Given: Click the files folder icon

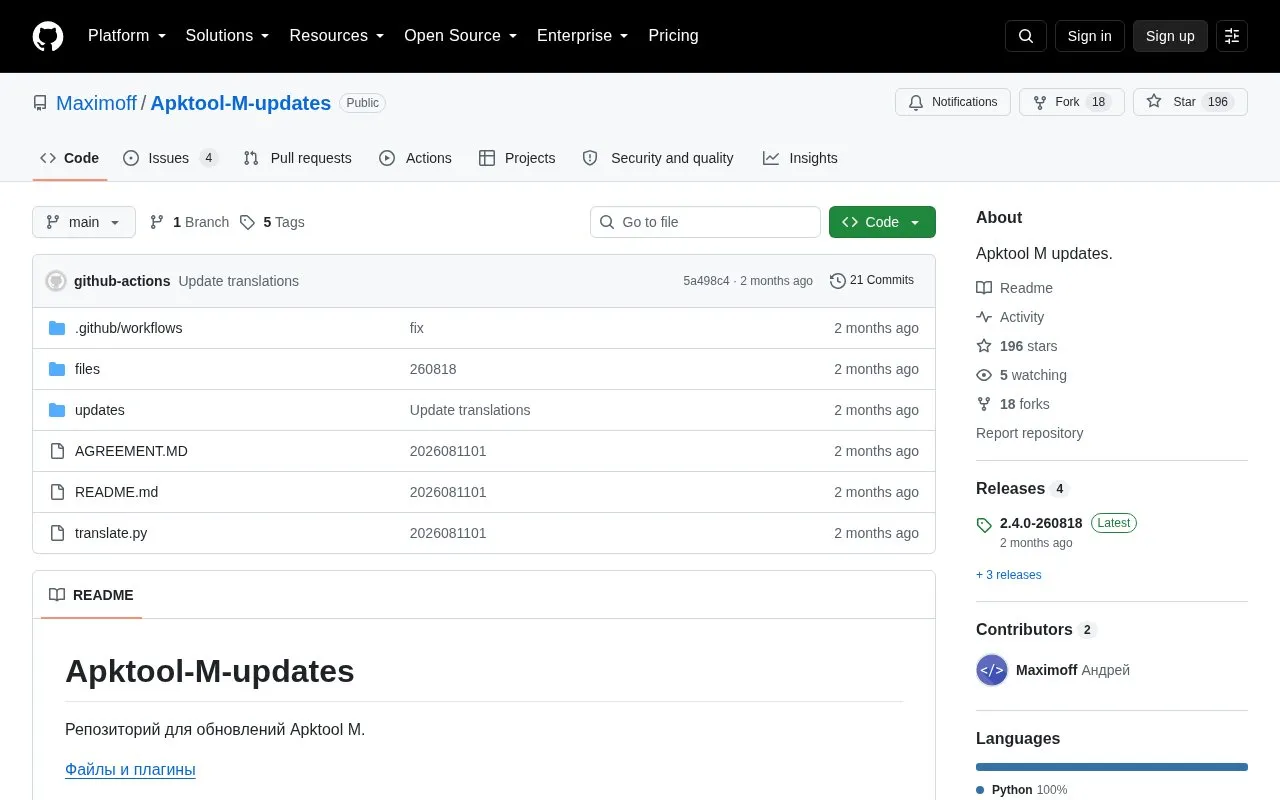Looking at the screenshot, I should pos(57,369).
